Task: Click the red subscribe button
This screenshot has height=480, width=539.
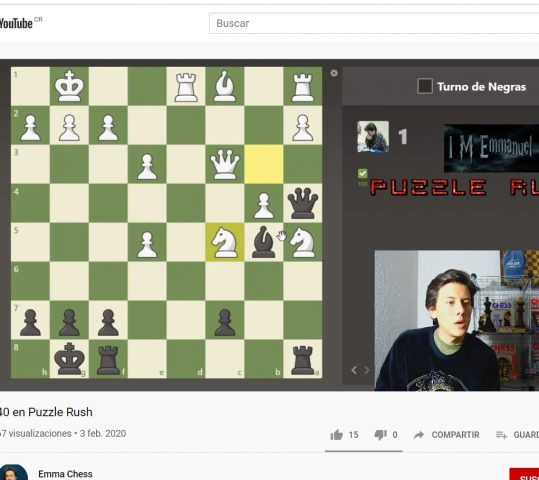Action: point(524,474)
